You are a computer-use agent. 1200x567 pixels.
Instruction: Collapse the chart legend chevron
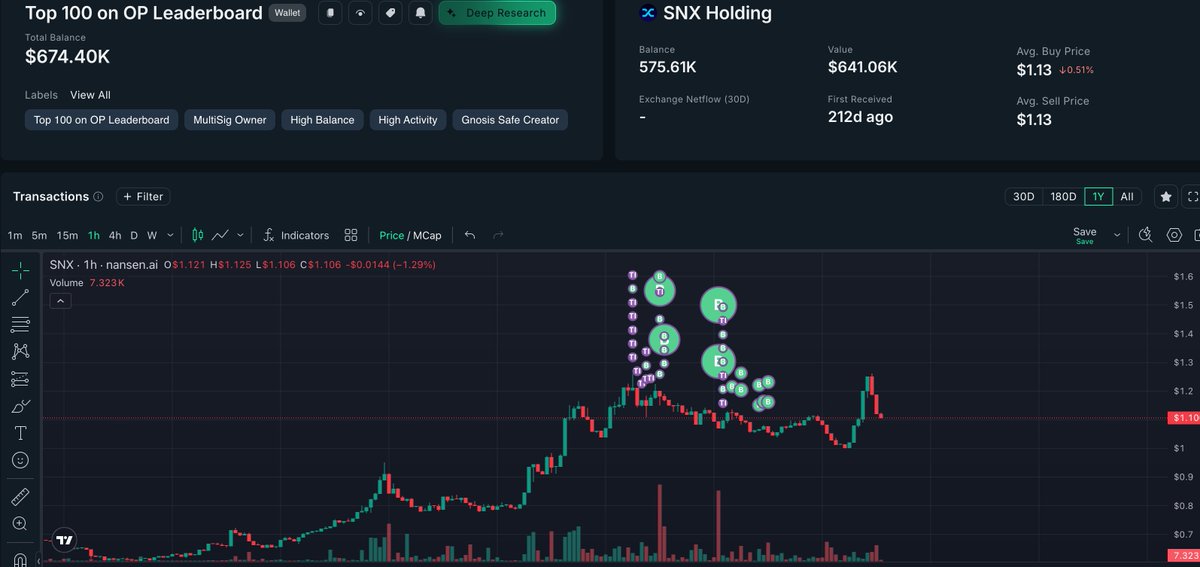(x=60, y=300)
